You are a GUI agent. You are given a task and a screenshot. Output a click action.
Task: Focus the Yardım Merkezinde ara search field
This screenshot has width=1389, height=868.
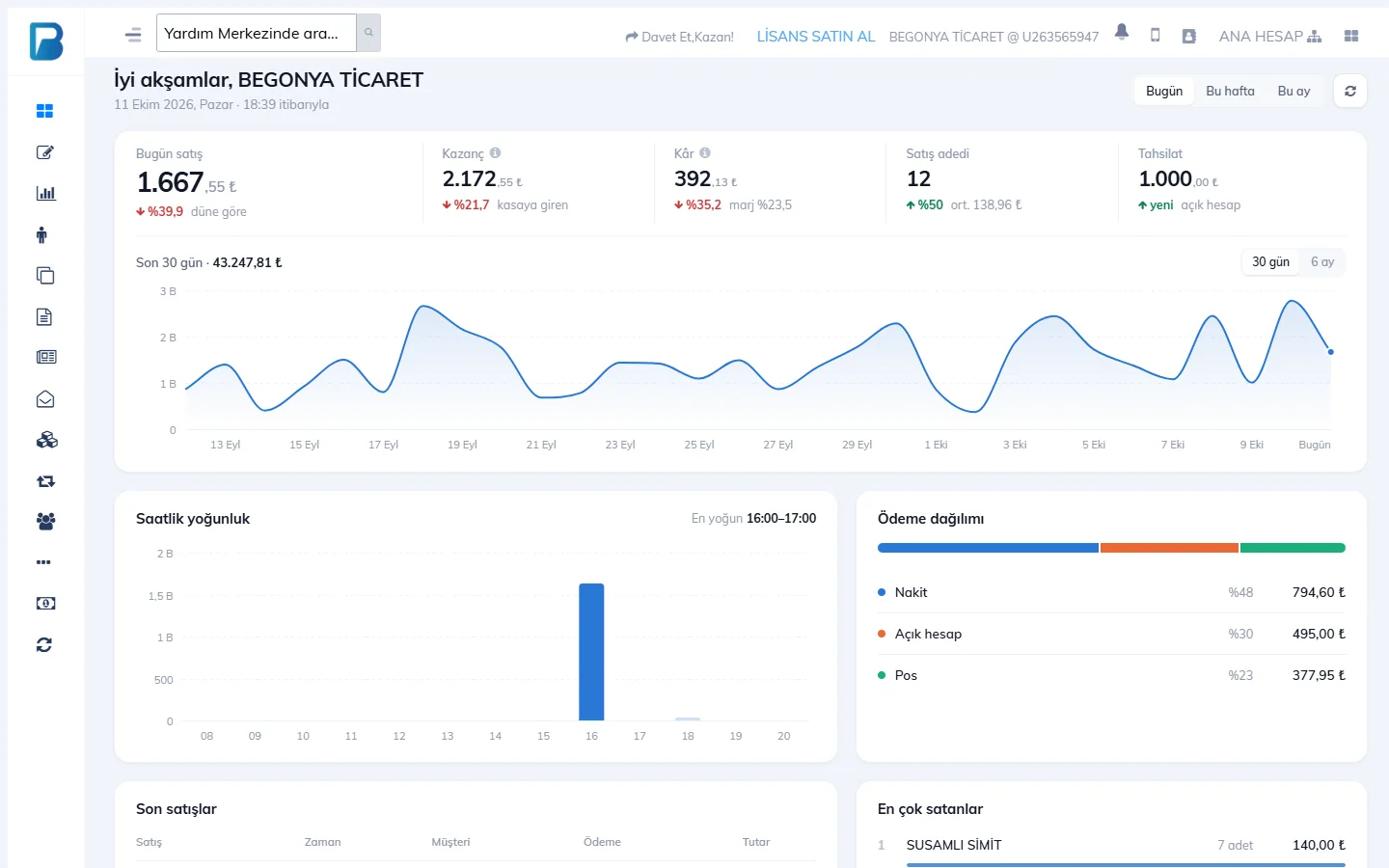point(257,33)
